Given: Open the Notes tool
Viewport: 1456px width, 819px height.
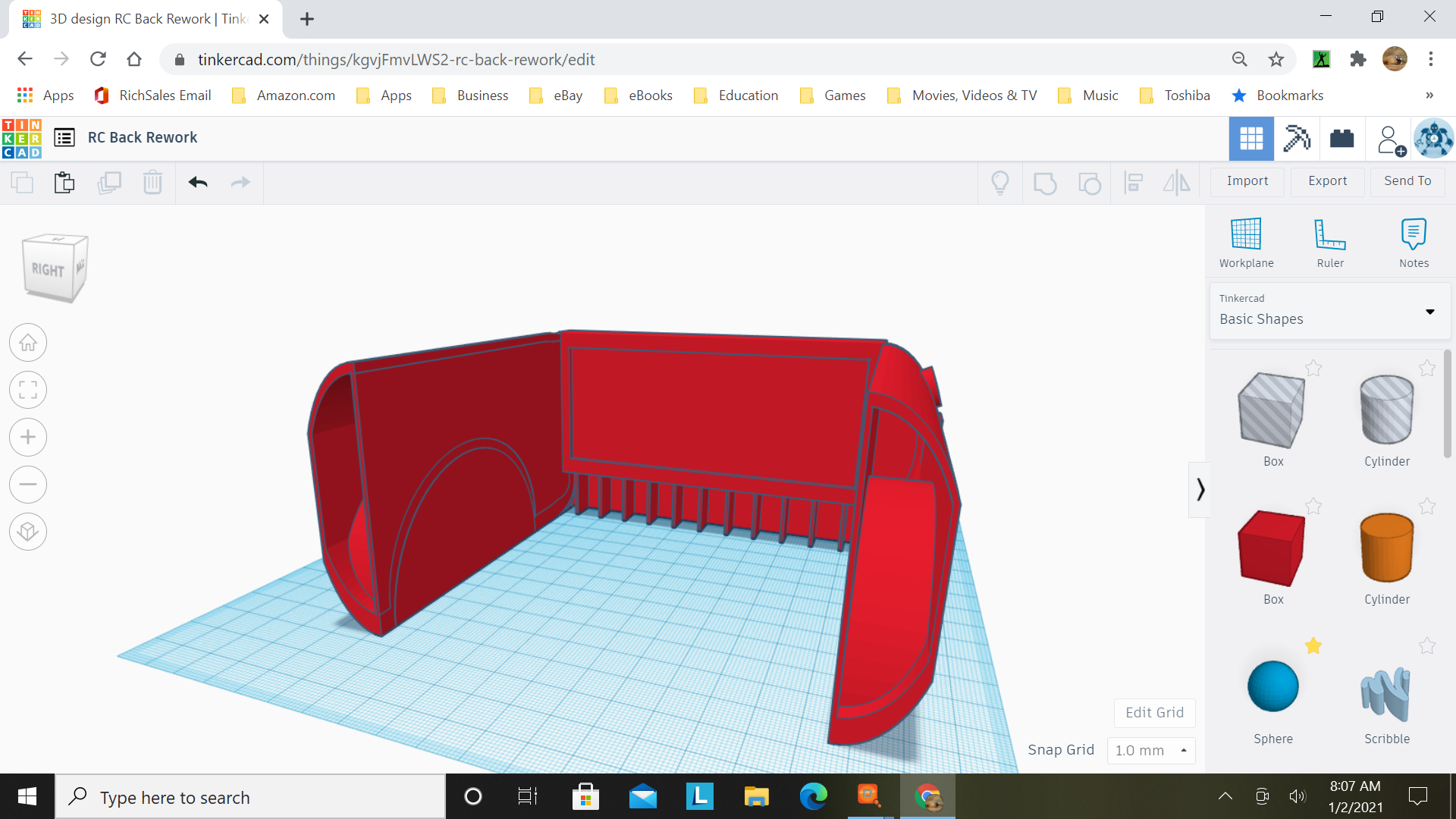Looking at the screenshot, I should [1414, 234].
